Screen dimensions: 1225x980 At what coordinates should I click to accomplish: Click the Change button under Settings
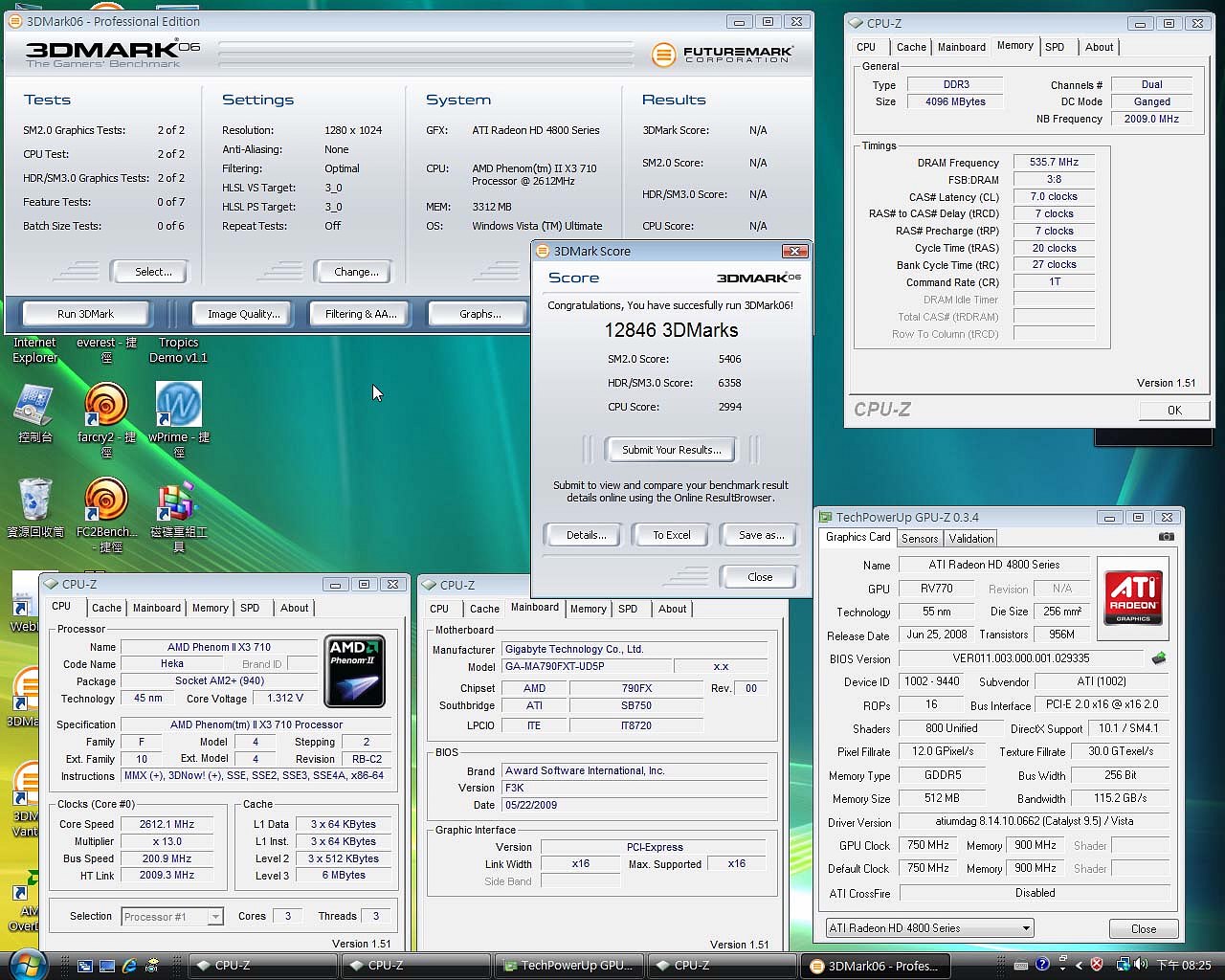[x=353, y=272]
